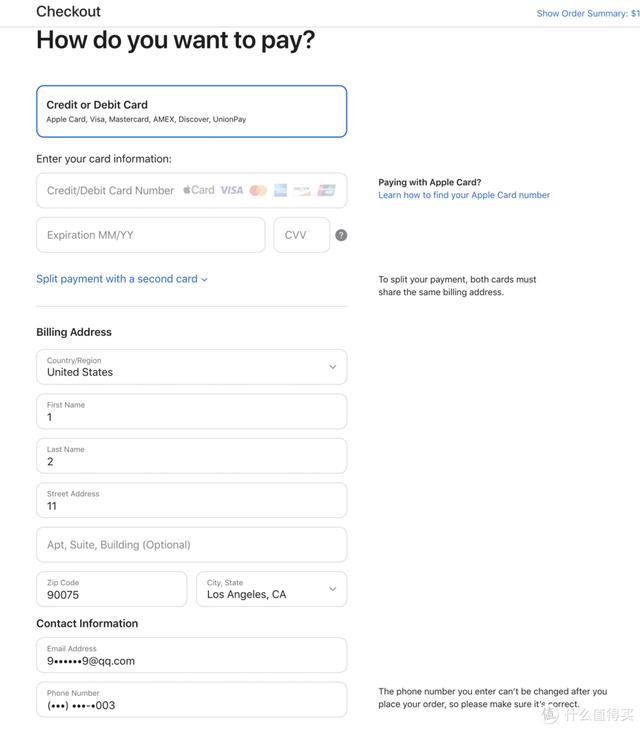Click the UnionPay logo icon
This screenshot has height=730, width=640.
pyautogui.click(x=326, y=190)
